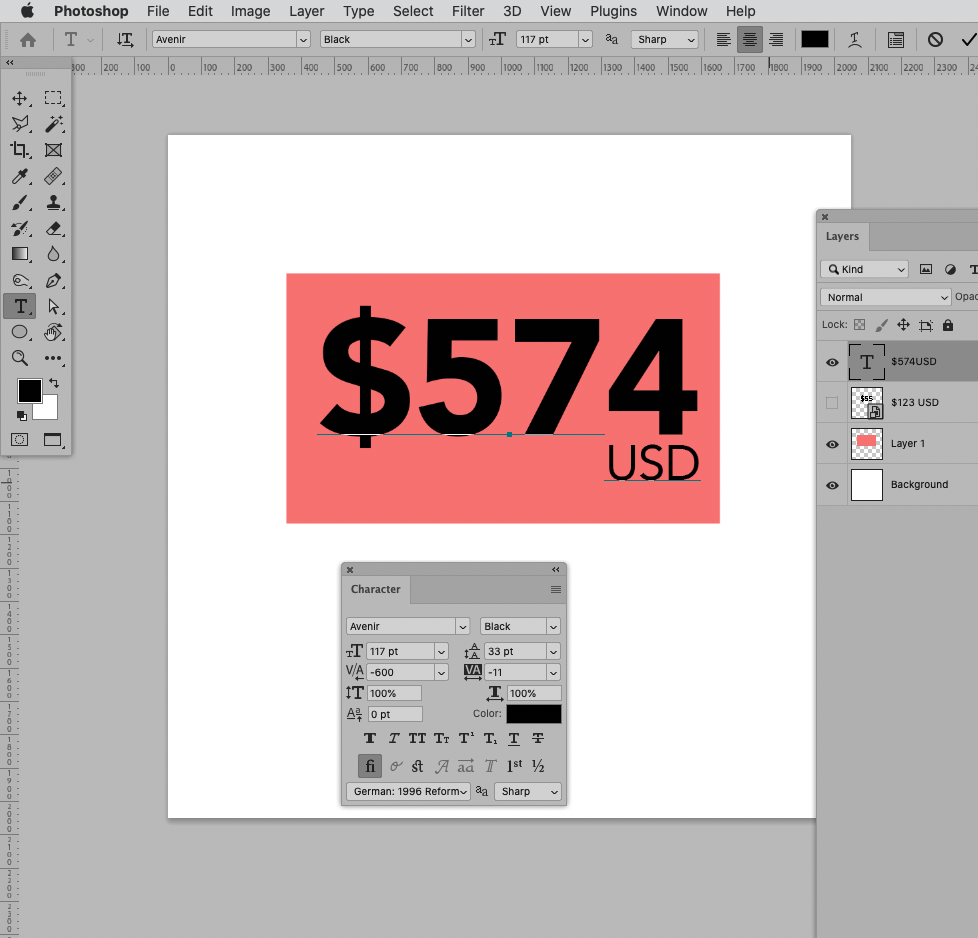Screen dimensions: 978x938
Task: Open the Layers Kind filter dropdown
Action: click(864, 269)
